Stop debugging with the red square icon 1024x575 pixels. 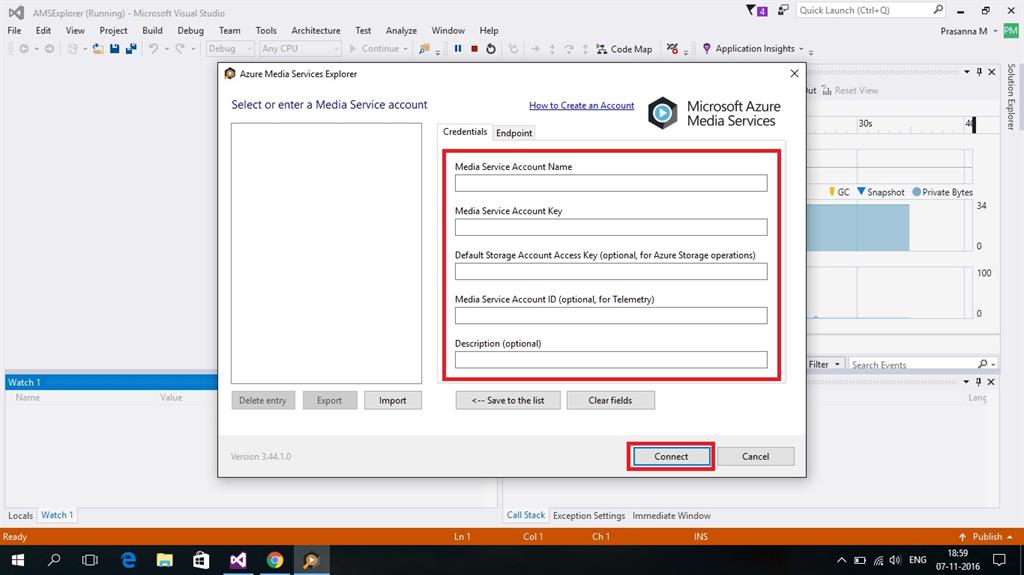coord(474,48)
